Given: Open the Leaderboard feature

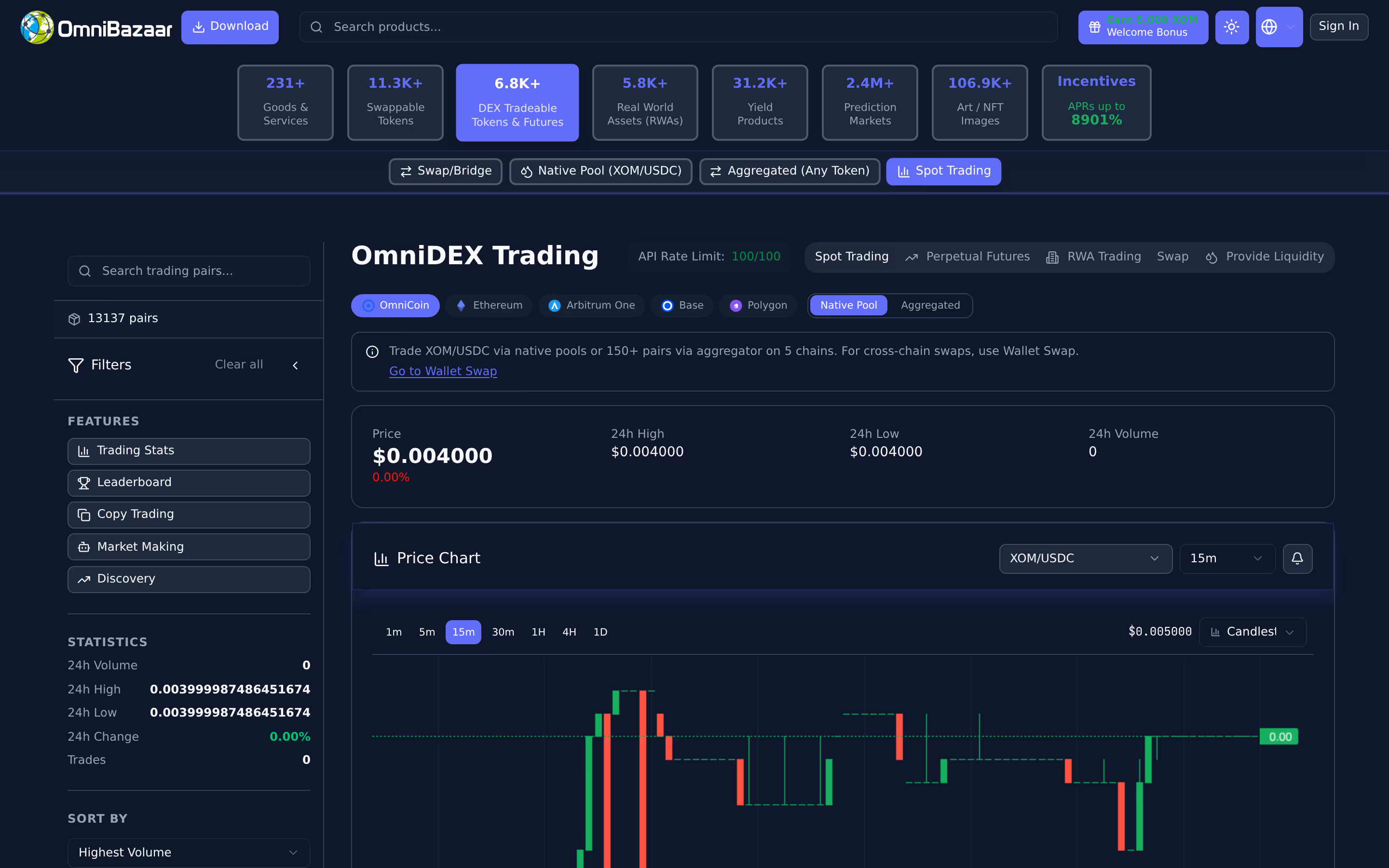Looking at the screenshot, I should coord(189,483).
